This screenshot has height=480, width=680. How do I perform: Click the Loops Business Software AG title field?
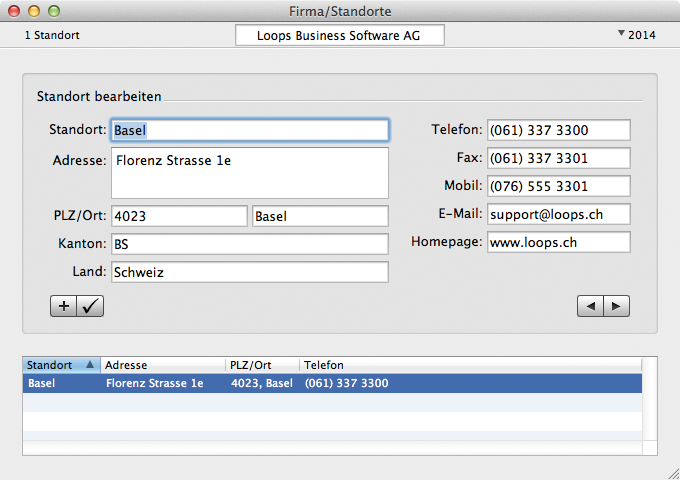339,35
